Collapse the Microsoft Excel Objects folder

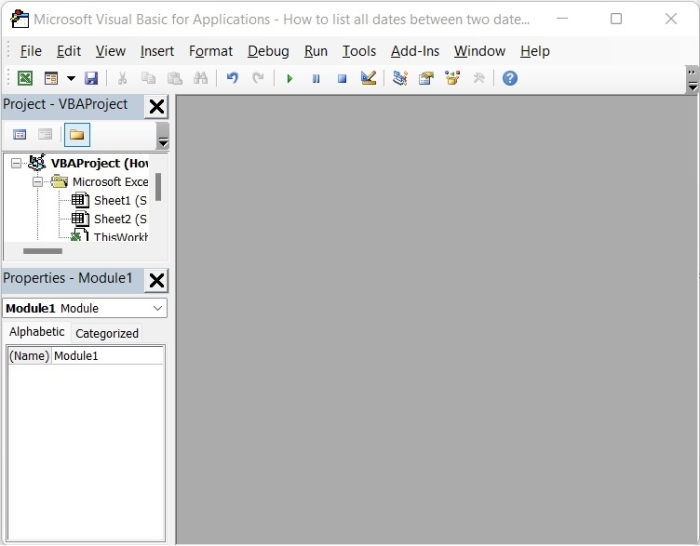pyautogui.click(x=38, y=182)
